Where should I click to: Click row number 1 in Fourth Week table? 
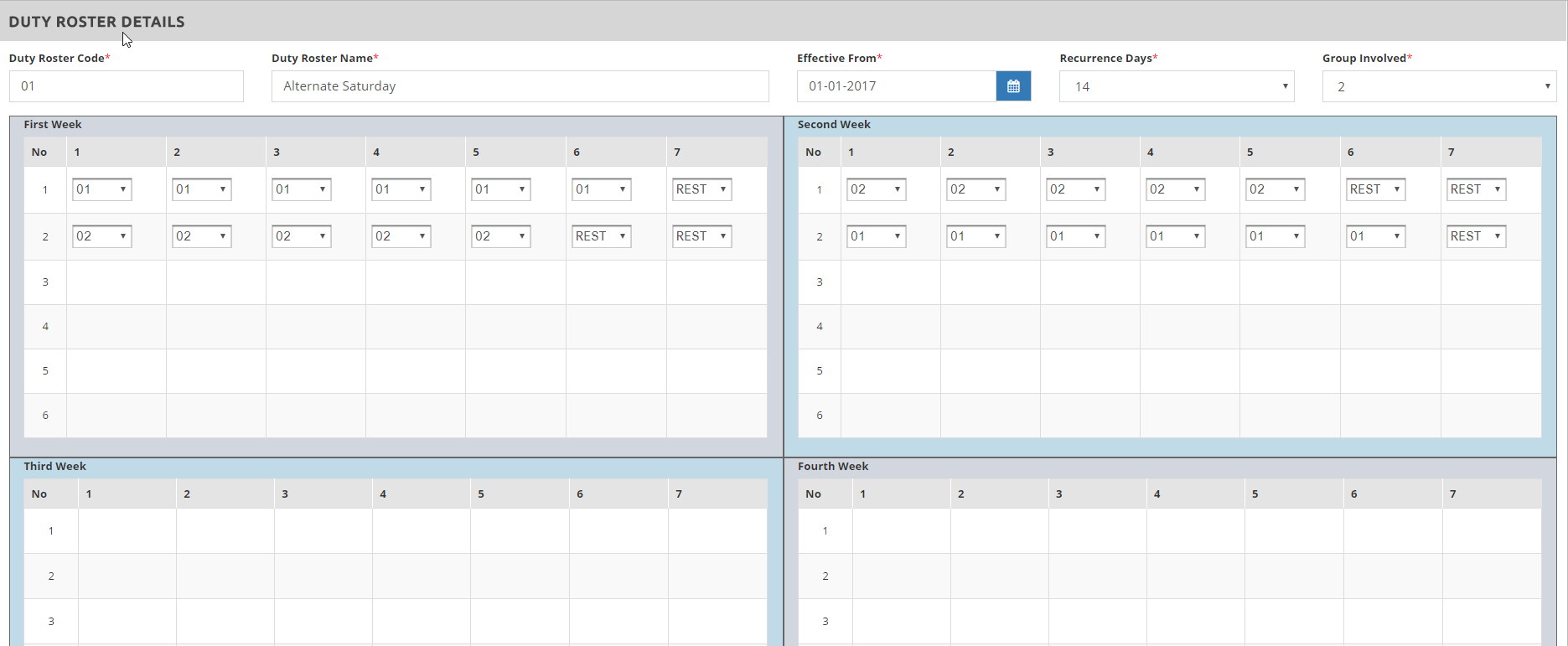[x=825, y=530]
